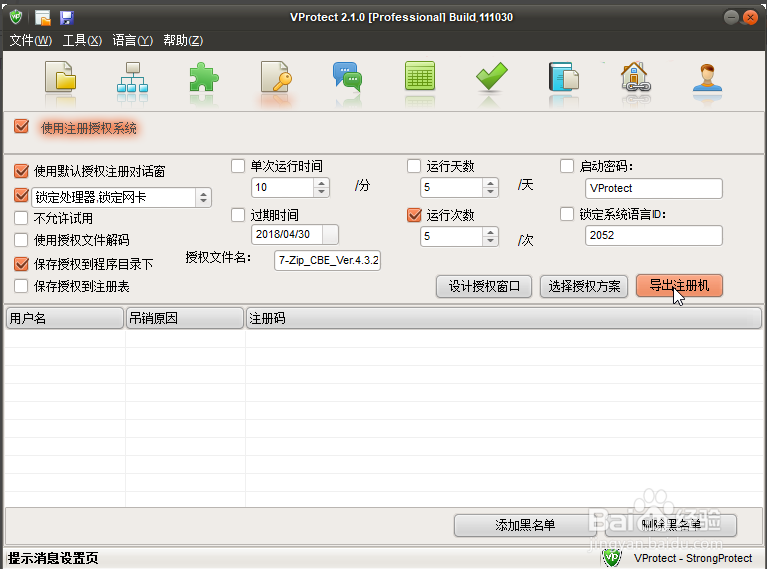
Task: Enable 启动密码 checkbox
Action: 567,166
